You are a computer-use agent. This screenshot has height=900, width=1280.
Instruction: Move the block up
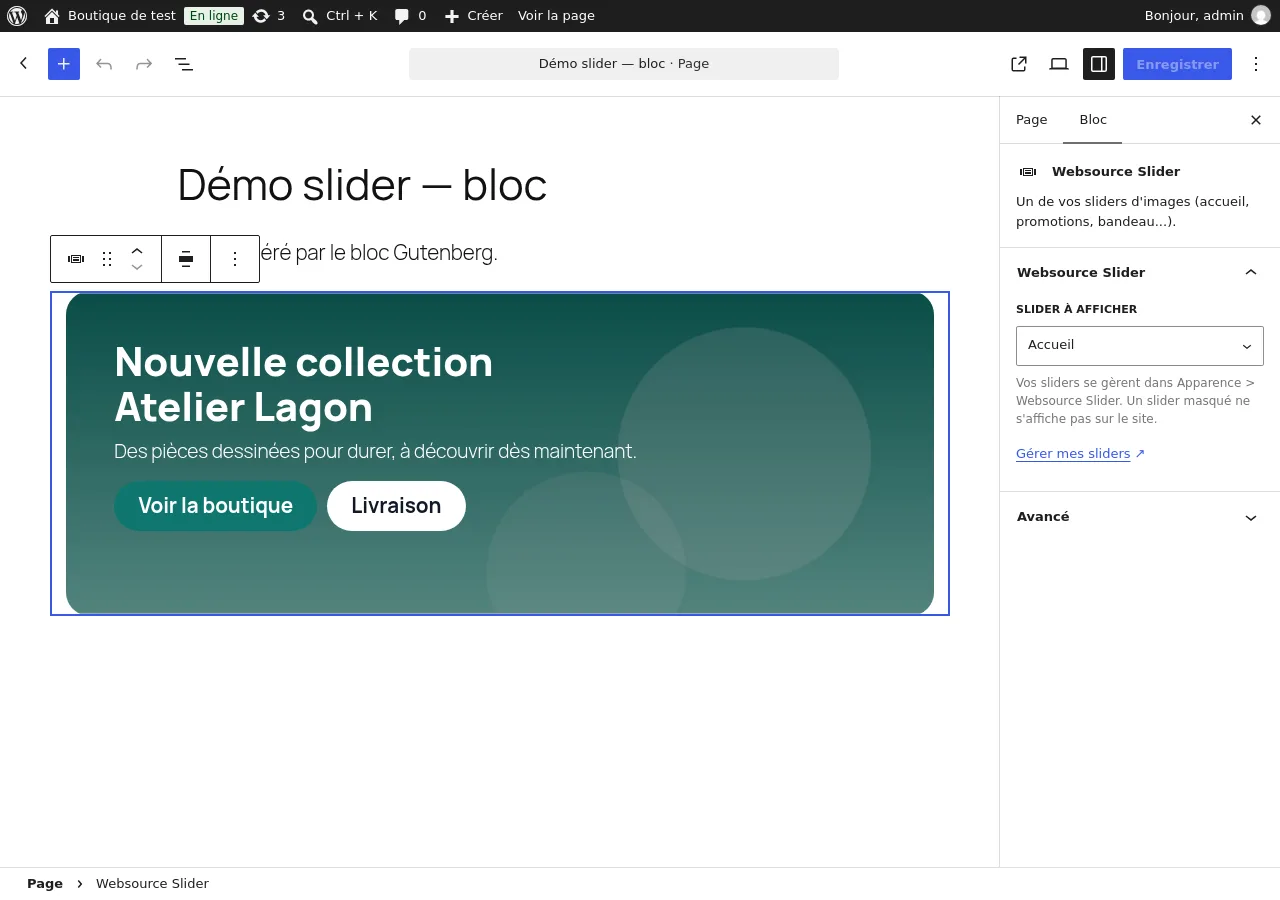(x=137, y=251)
